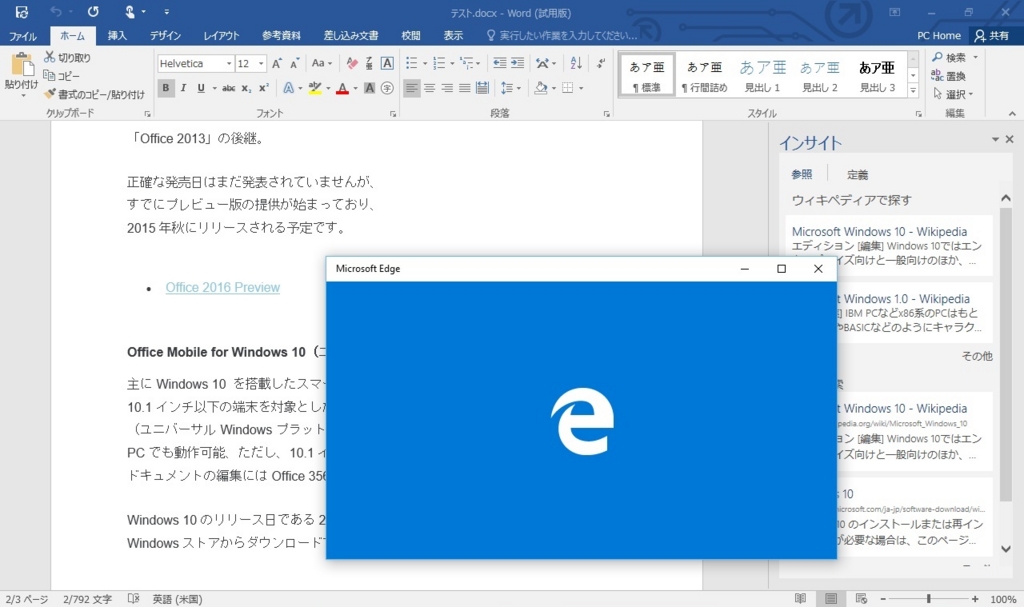The height and width of the screenshot is (607, 1024).
Task: Click the yellow text highlight color button
Action: tap(315, 88)
